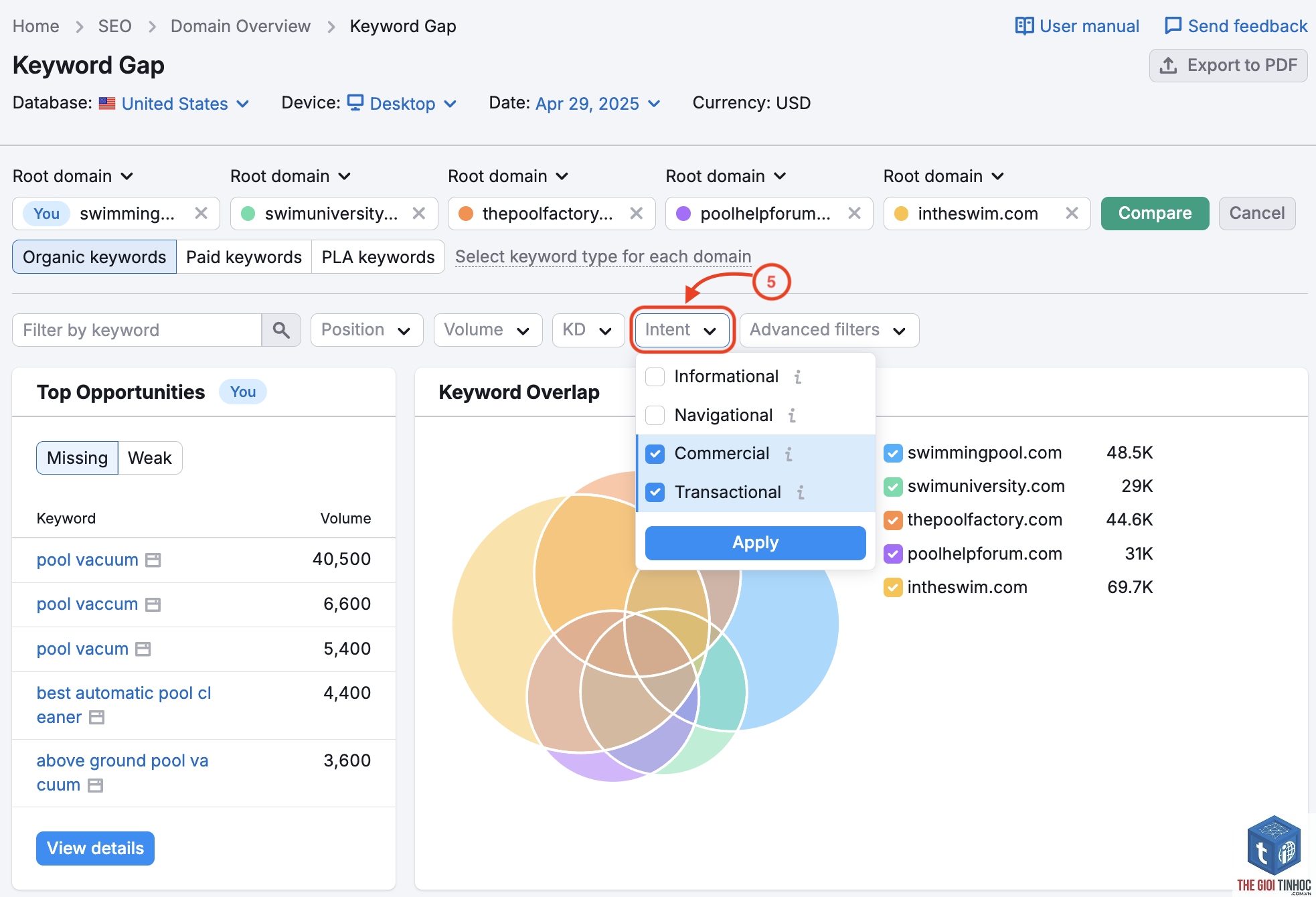Click purple color dot of poolhelpforum domain
The width and height of the screenshot is (1316, 897).
click(683, 214)
